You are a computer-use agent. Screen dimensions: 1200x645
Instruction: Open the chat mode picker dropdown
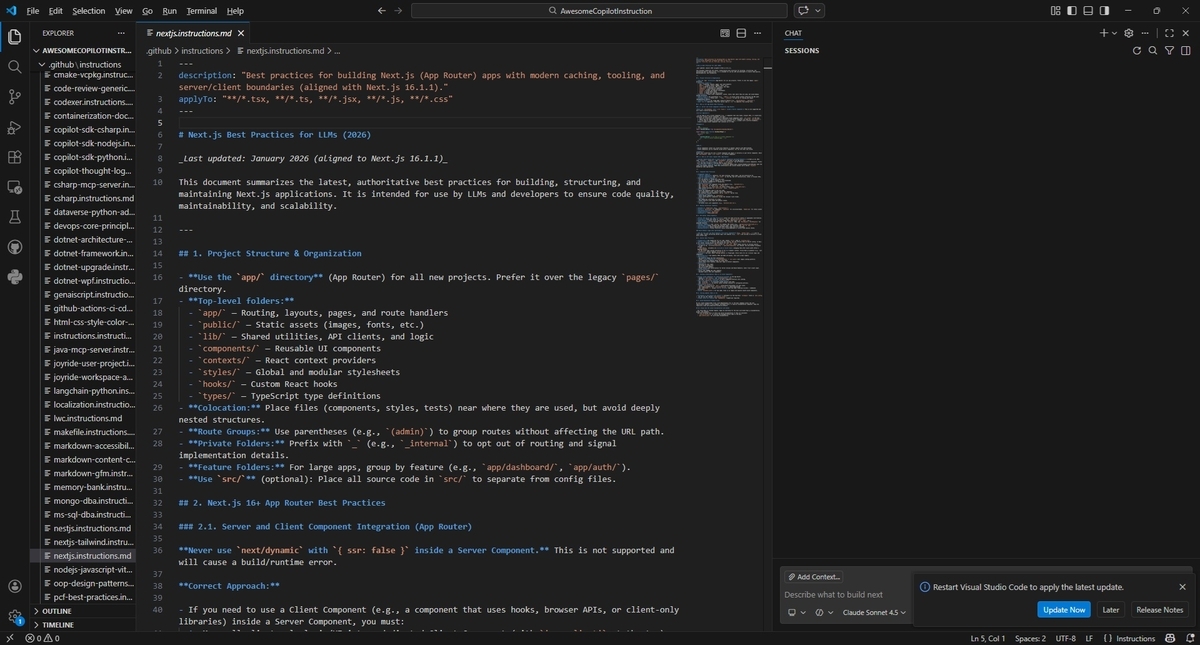(823, 613)
